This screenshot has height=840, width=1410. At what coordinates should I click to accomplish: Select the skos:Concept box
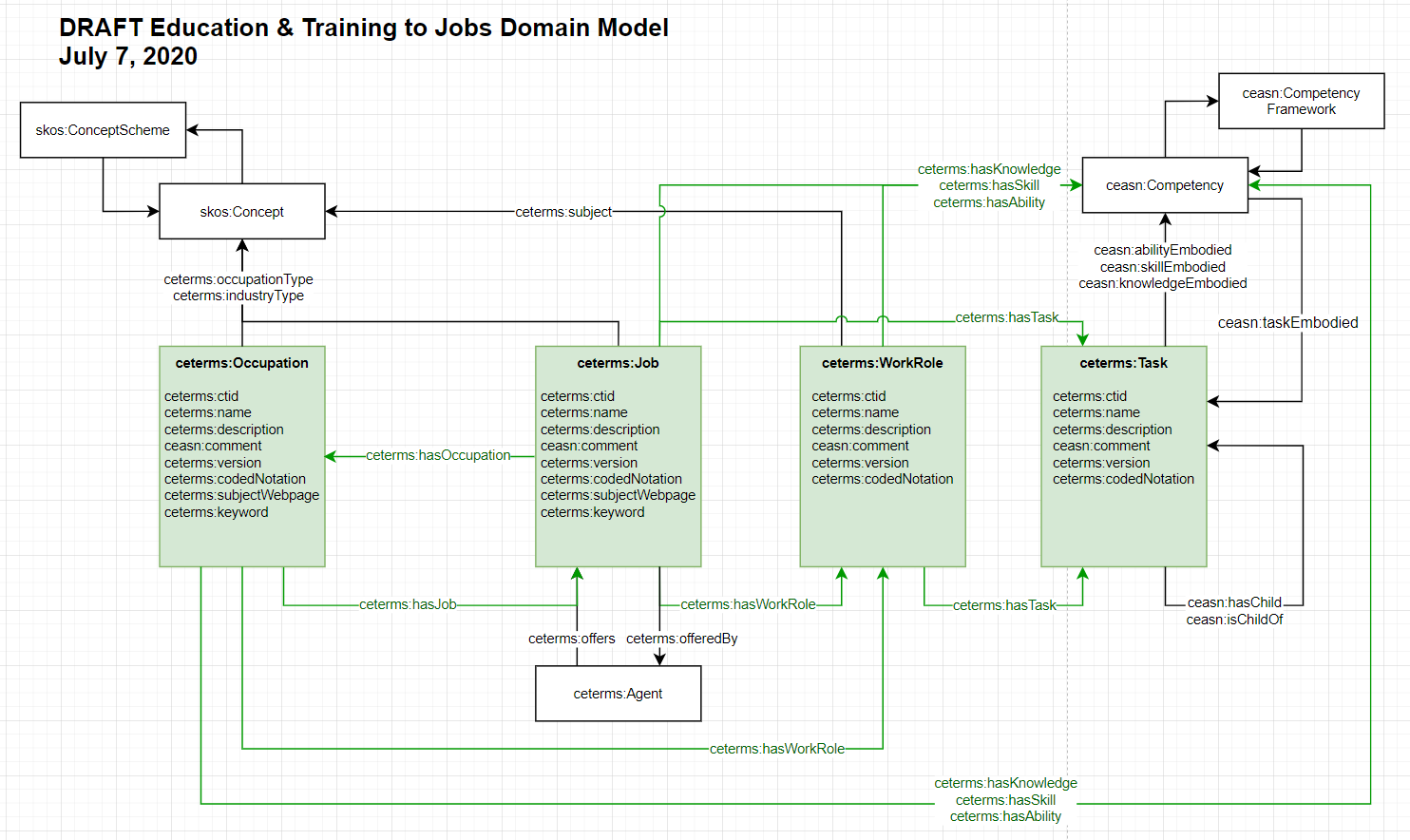pos(241,211)
